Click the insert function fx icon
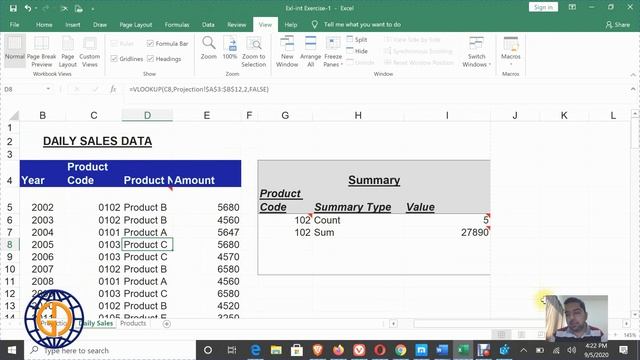The image size is (640, 360). [x=113, y=89]
